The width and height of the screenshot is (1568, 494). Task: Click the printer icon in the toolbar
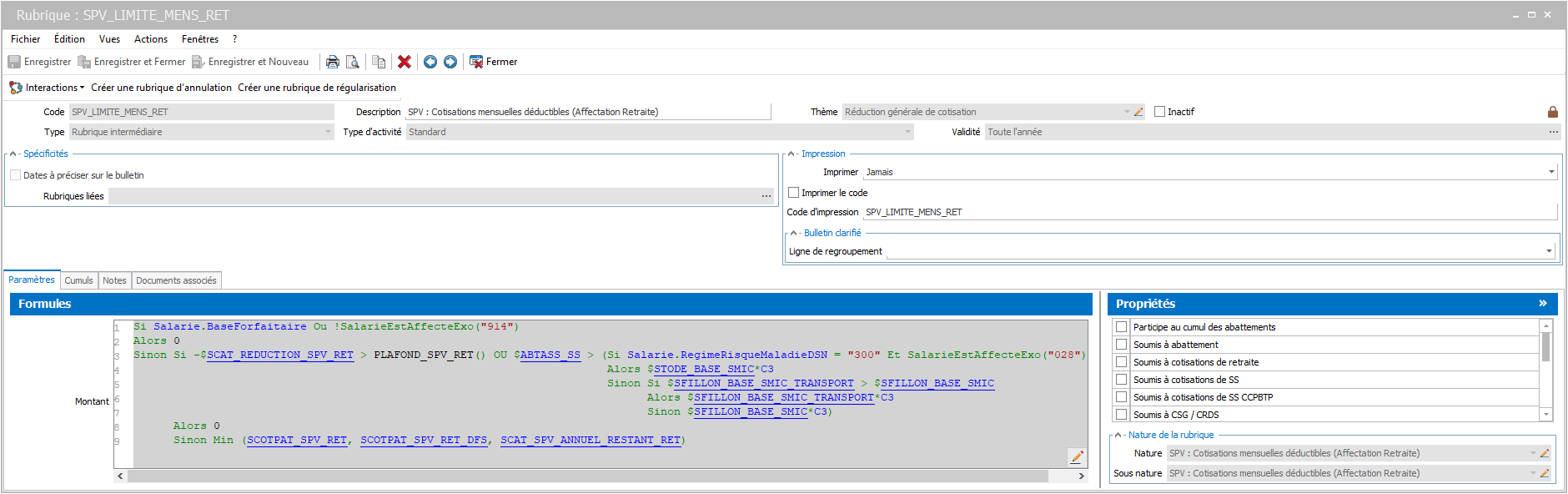333,62
